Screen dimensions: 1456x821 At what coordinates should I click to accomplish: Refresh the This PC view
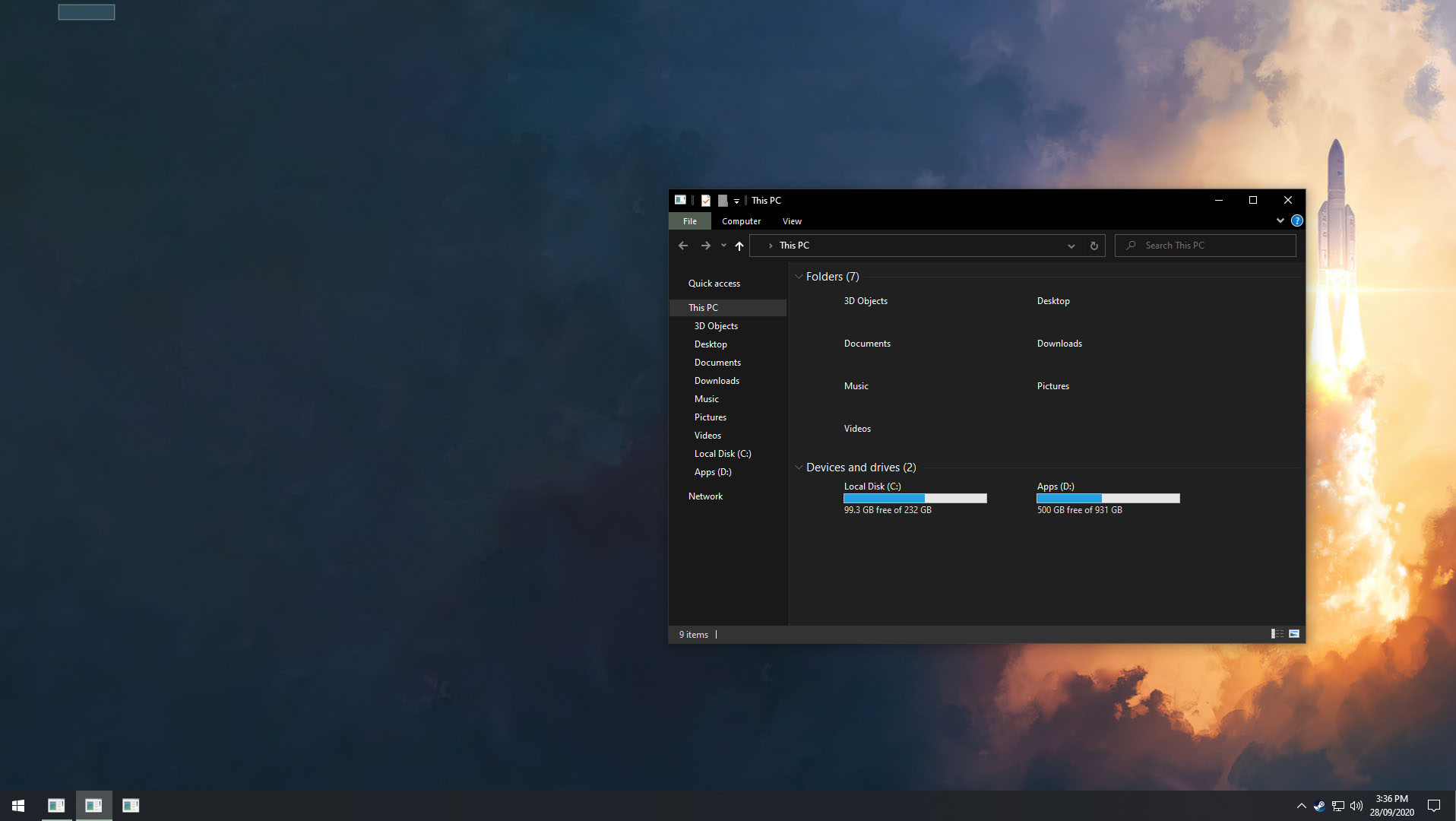(1094, 246)
